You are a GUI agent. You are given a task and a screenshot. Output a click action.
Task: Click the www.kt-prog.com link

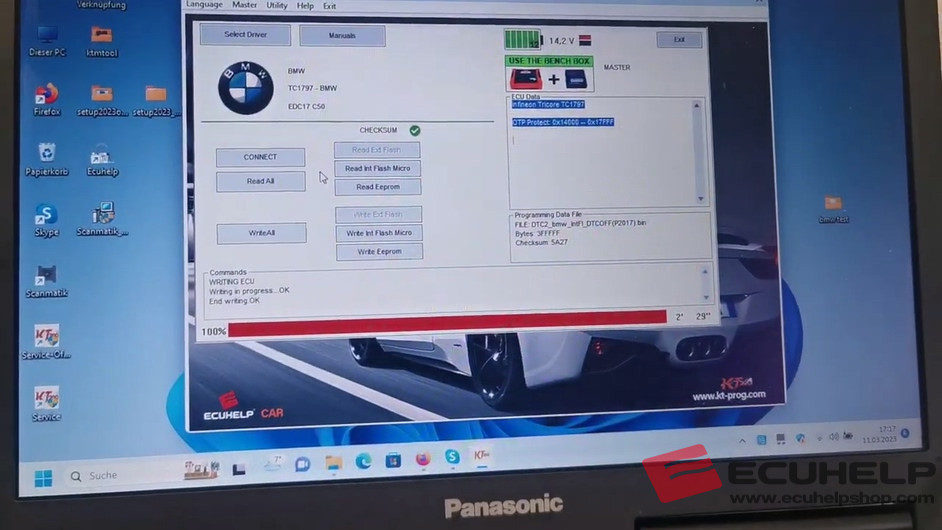point(729,395)
